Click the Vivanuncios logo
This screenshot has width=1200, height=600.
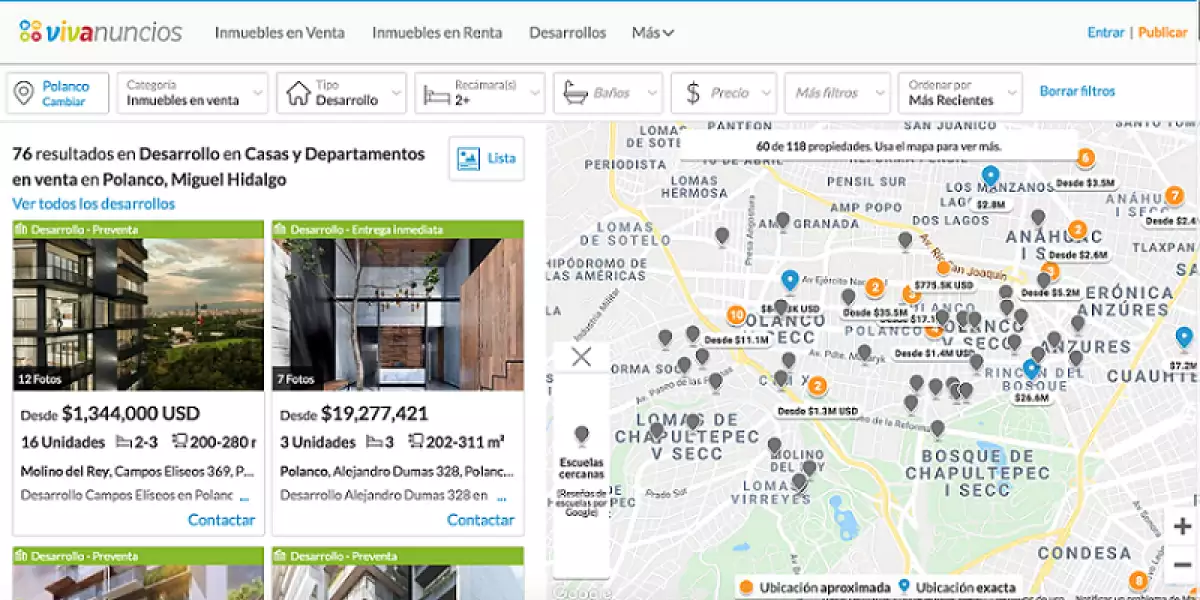pyautogui.click(x=100, y=32)
